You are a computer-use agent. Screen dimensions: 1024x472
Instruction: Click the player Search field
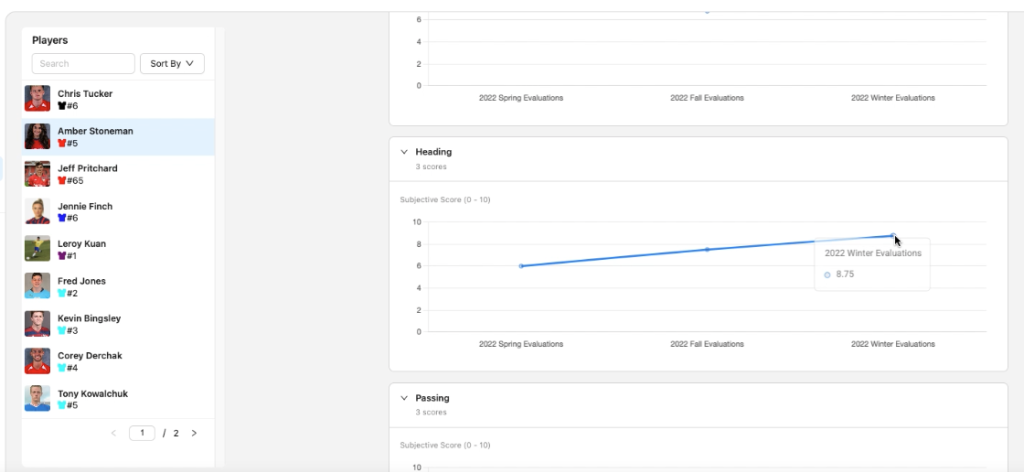pos(83,63)
